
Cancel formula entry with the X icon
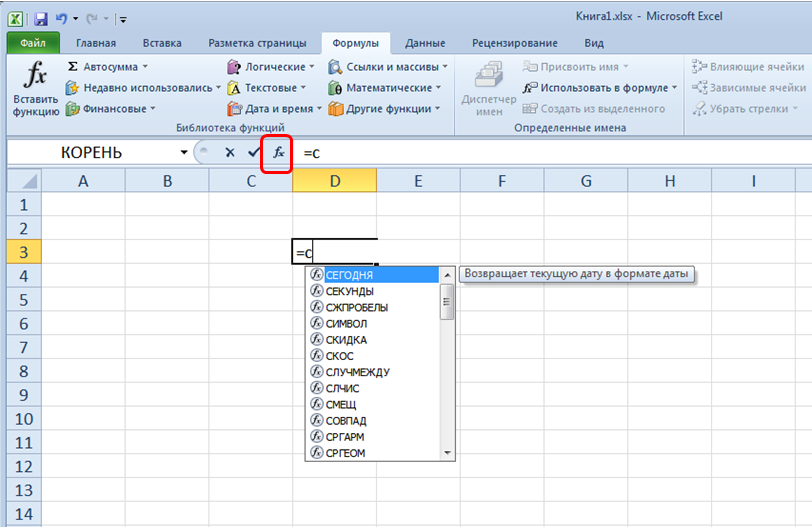[x=229, y=153]
